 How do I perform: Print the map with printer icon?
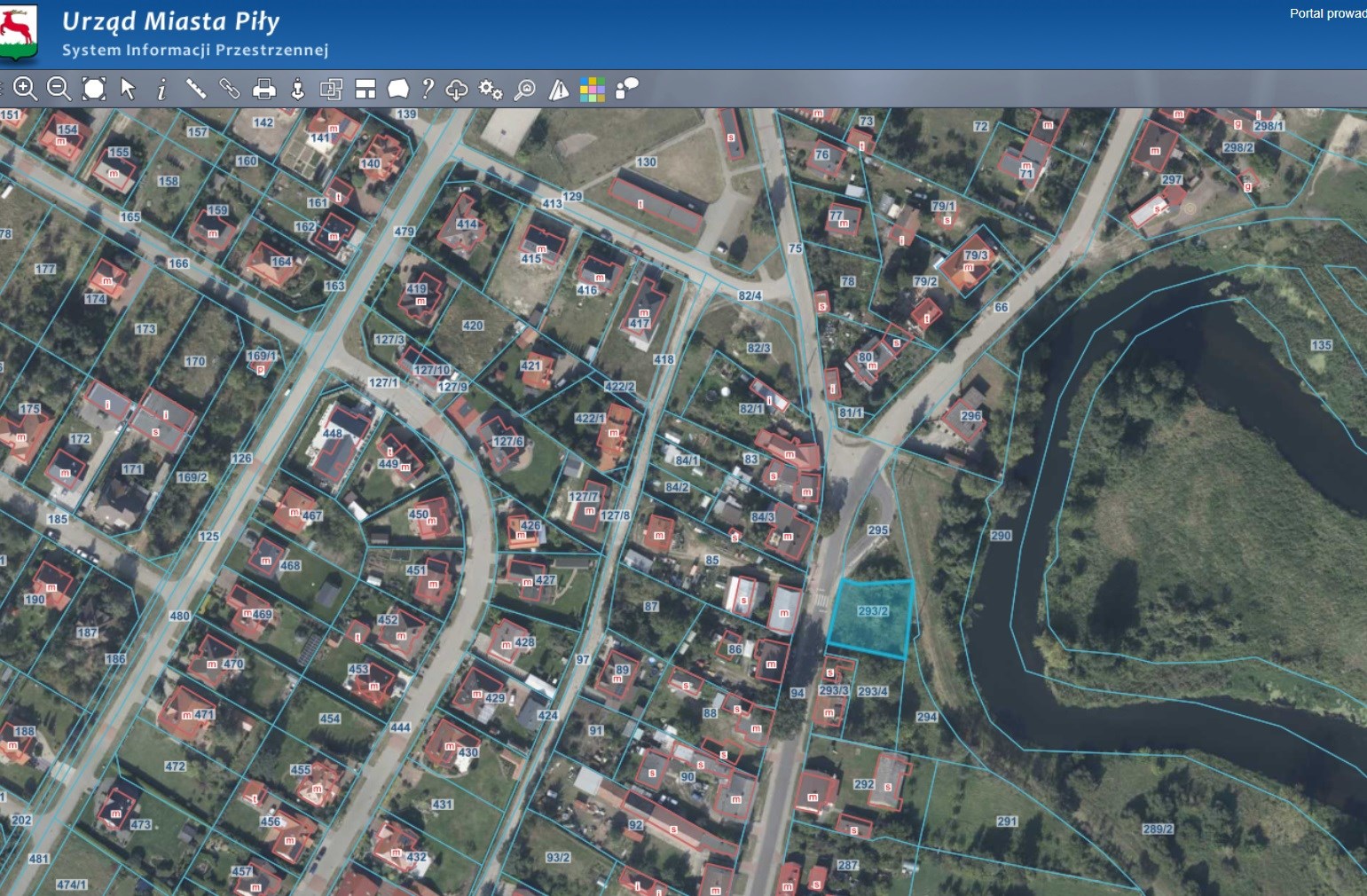pyautogui.click(x=264, y=89)
